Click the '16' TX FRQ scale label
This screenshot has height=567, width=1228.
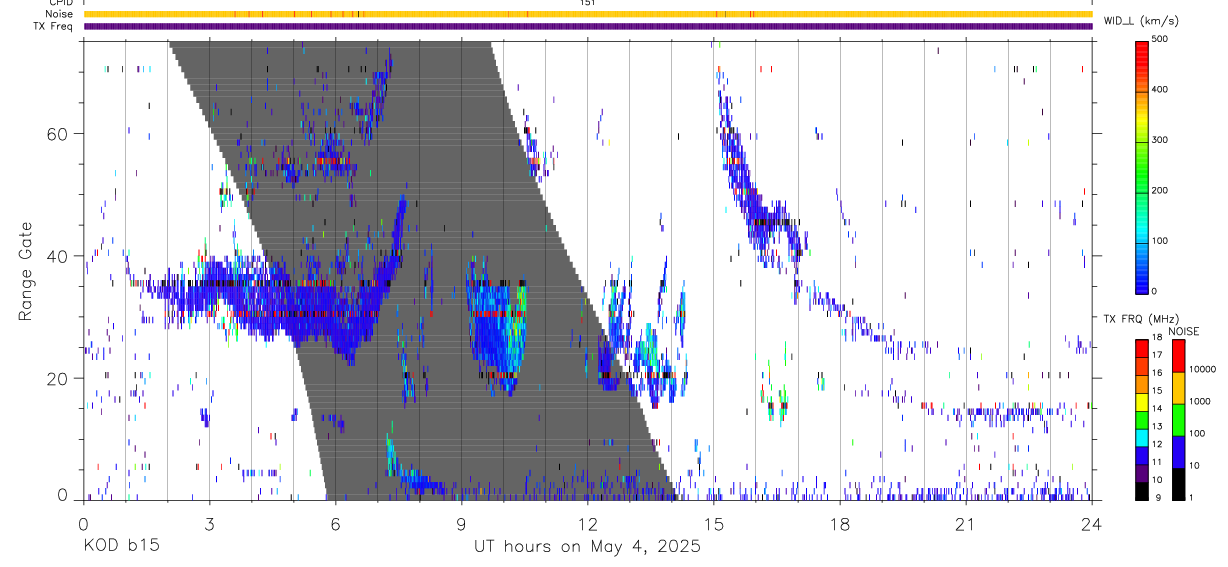click(x=1157, y=373)
